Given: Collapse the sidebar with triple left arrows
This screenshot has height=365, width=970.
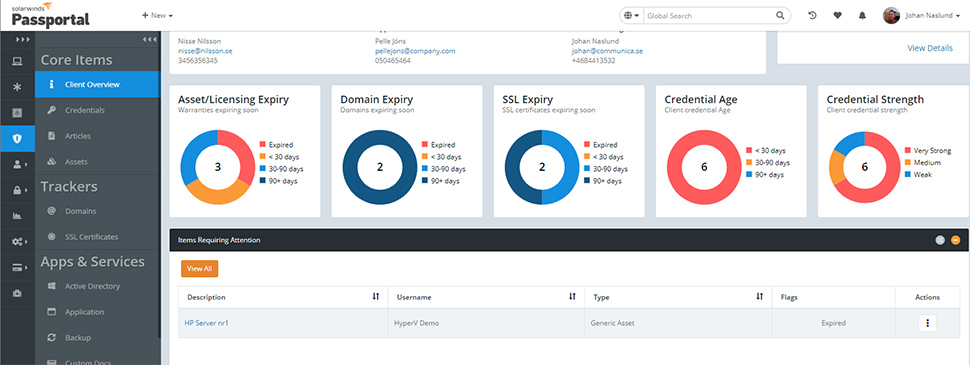Looking at the screenshot, I should [x=149, y=40].
